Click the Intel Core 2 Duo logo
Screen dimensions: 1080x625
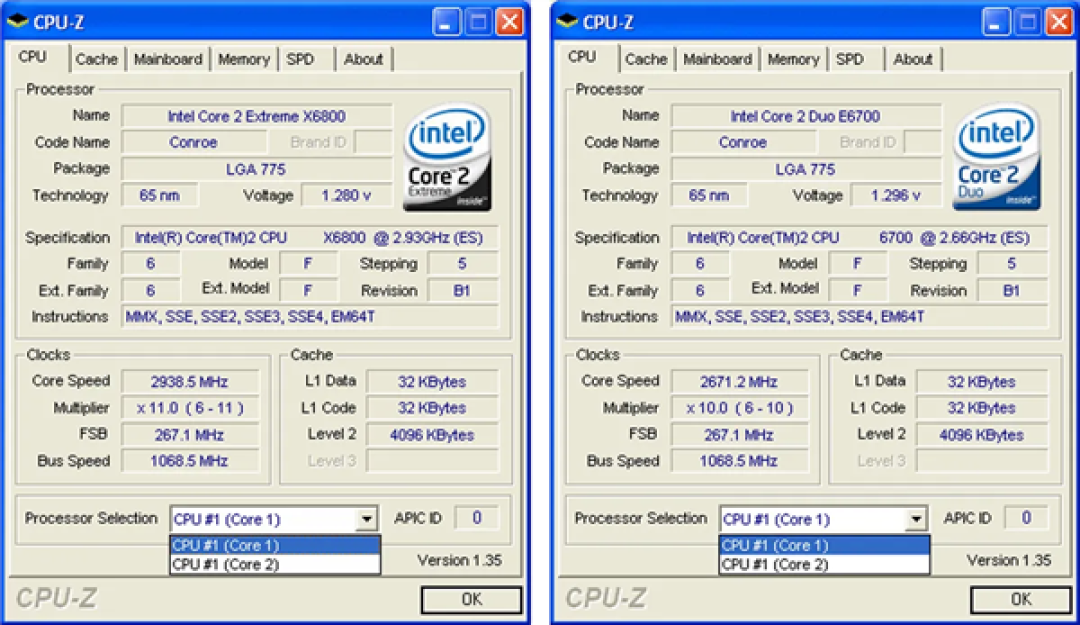pyautogui.click(x=997, y=157)
